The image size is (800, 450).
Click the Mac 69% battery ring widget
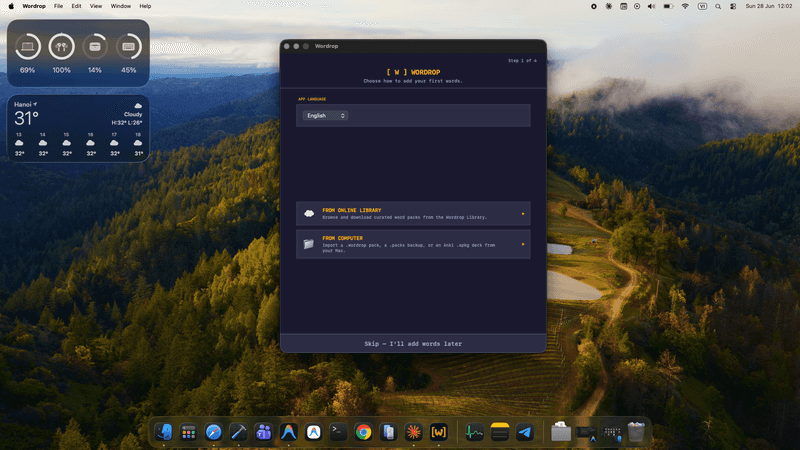tap(28, 47)
